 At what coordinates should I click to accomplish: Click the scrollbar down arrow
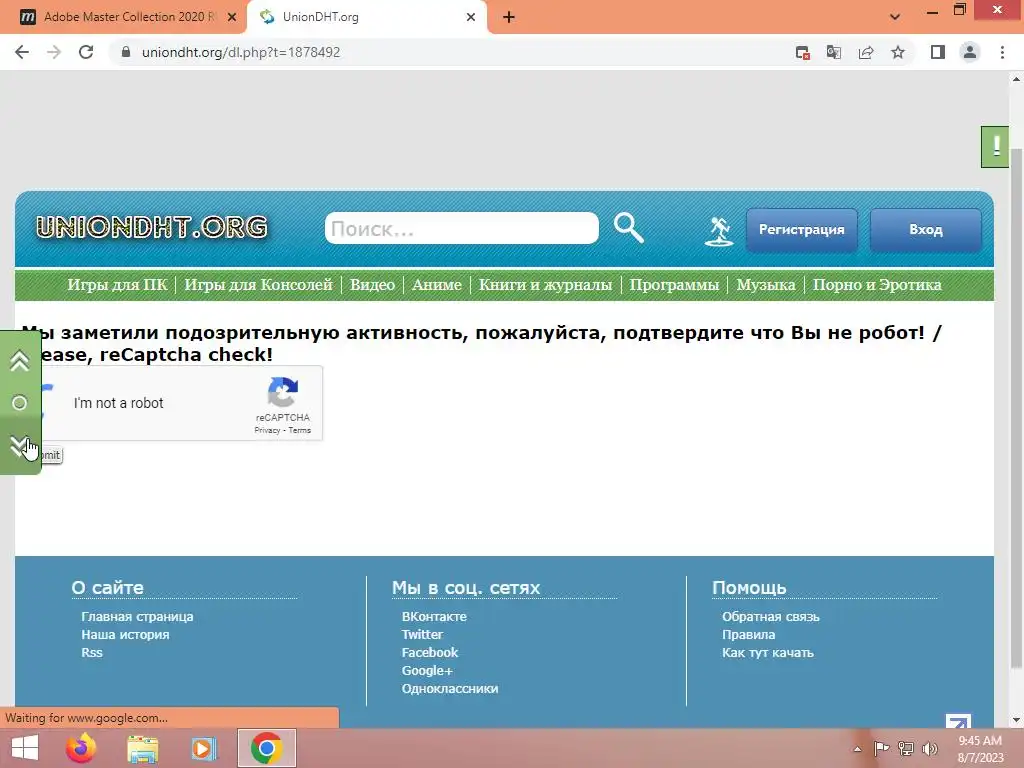[1016, 720]
